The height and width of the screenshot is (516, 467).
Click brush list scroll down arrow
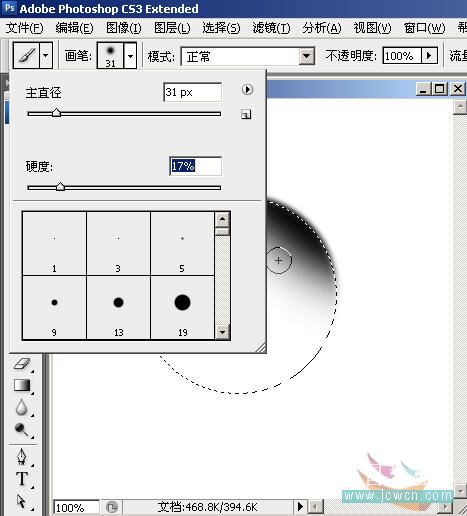pyautogui.click(x=222, y=332)
